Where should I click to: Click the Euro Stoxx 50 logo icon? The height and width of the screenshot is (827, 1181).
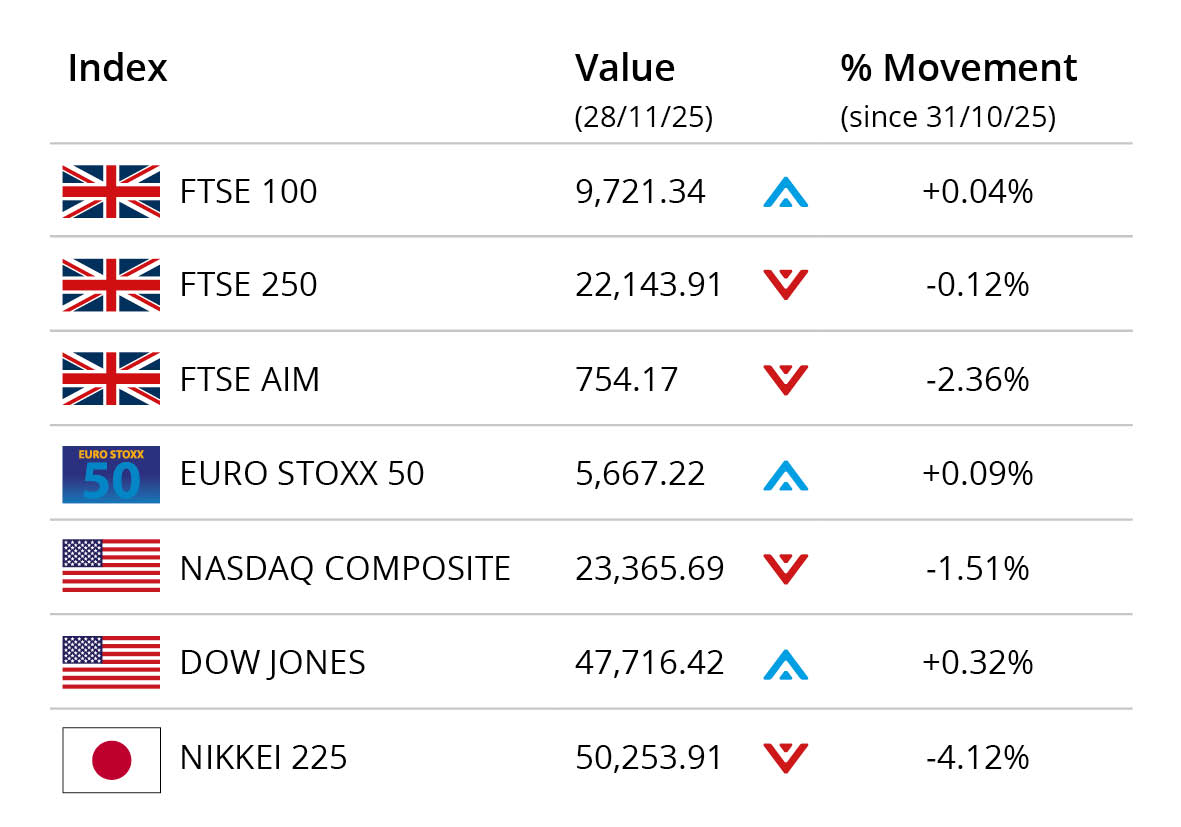[x=111, y=474]
